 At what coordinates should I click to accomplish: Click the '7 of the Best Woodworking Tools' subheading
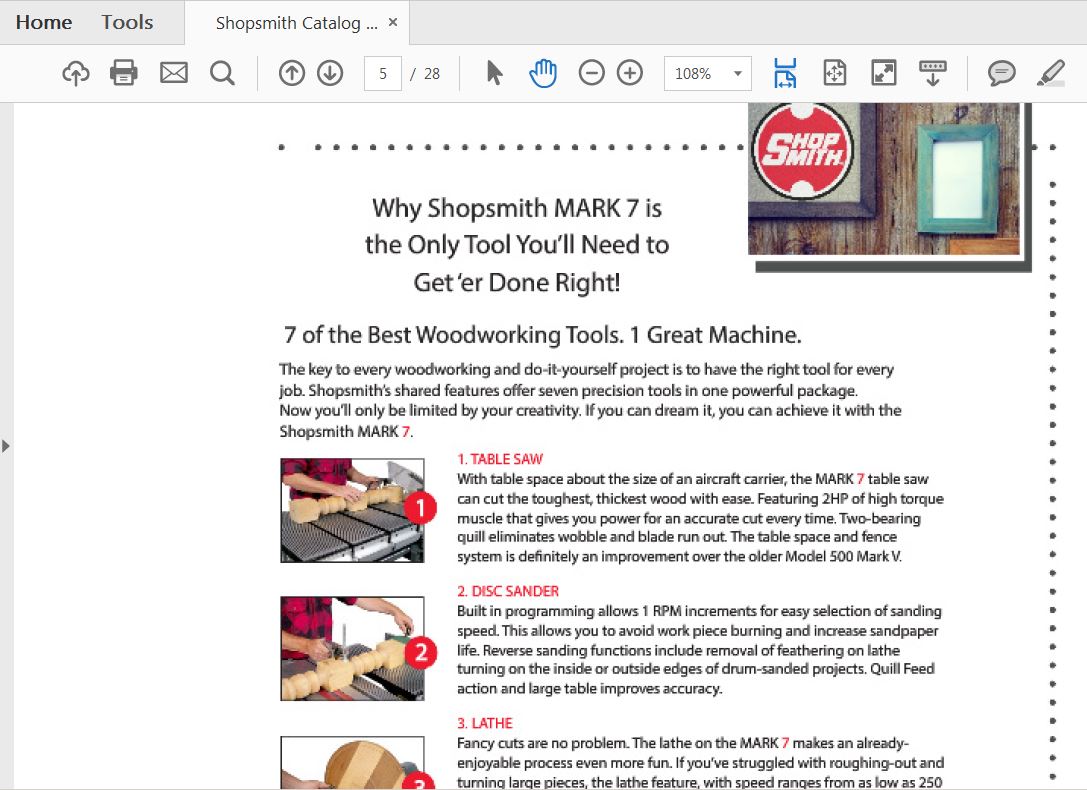pyautogui.click(x=542, y=335)
